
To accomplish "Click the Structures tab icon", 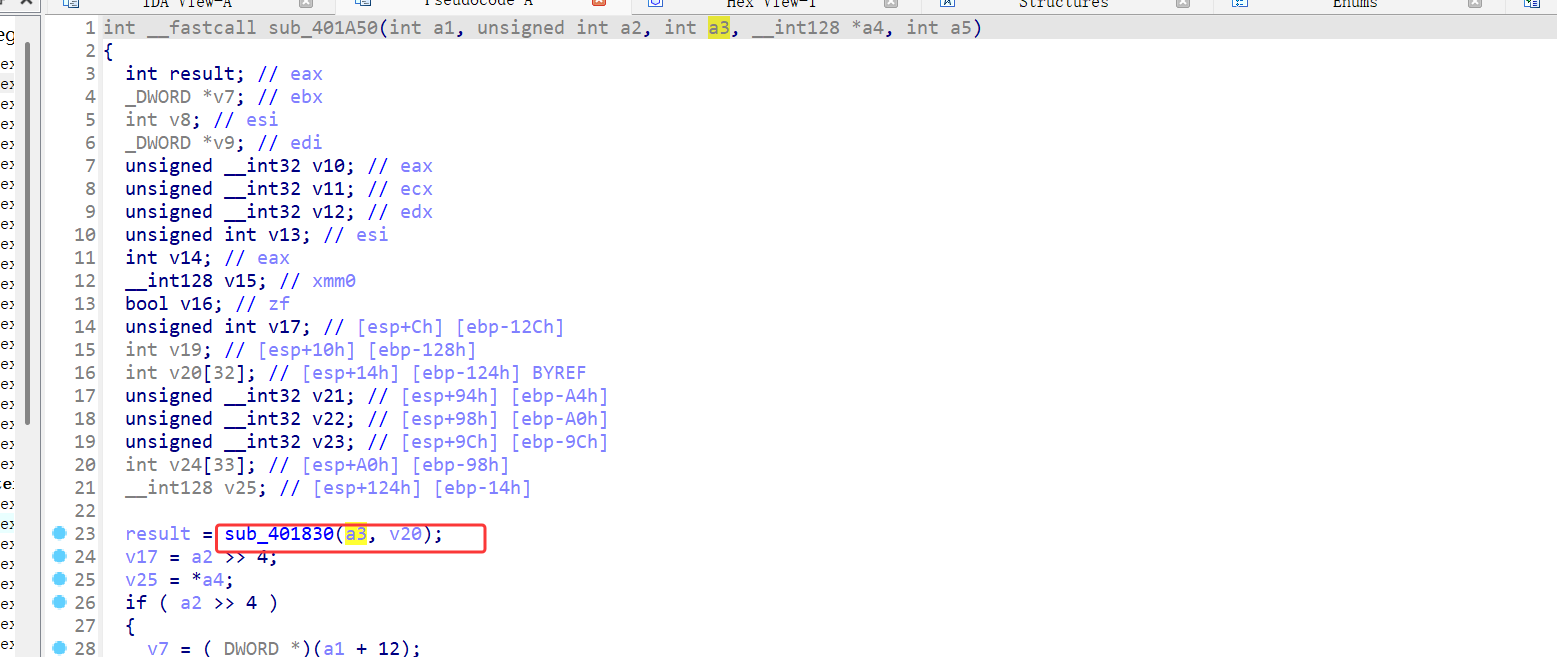I will pos(947,4).
